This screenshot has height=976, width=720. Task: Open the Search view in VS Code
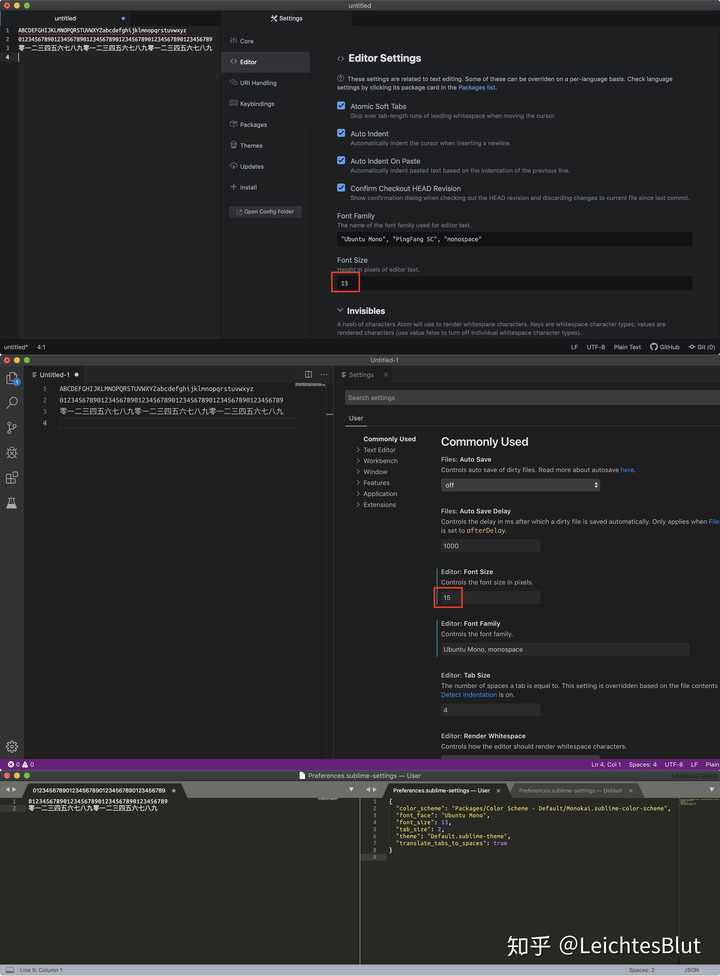(x=12, y=402)
